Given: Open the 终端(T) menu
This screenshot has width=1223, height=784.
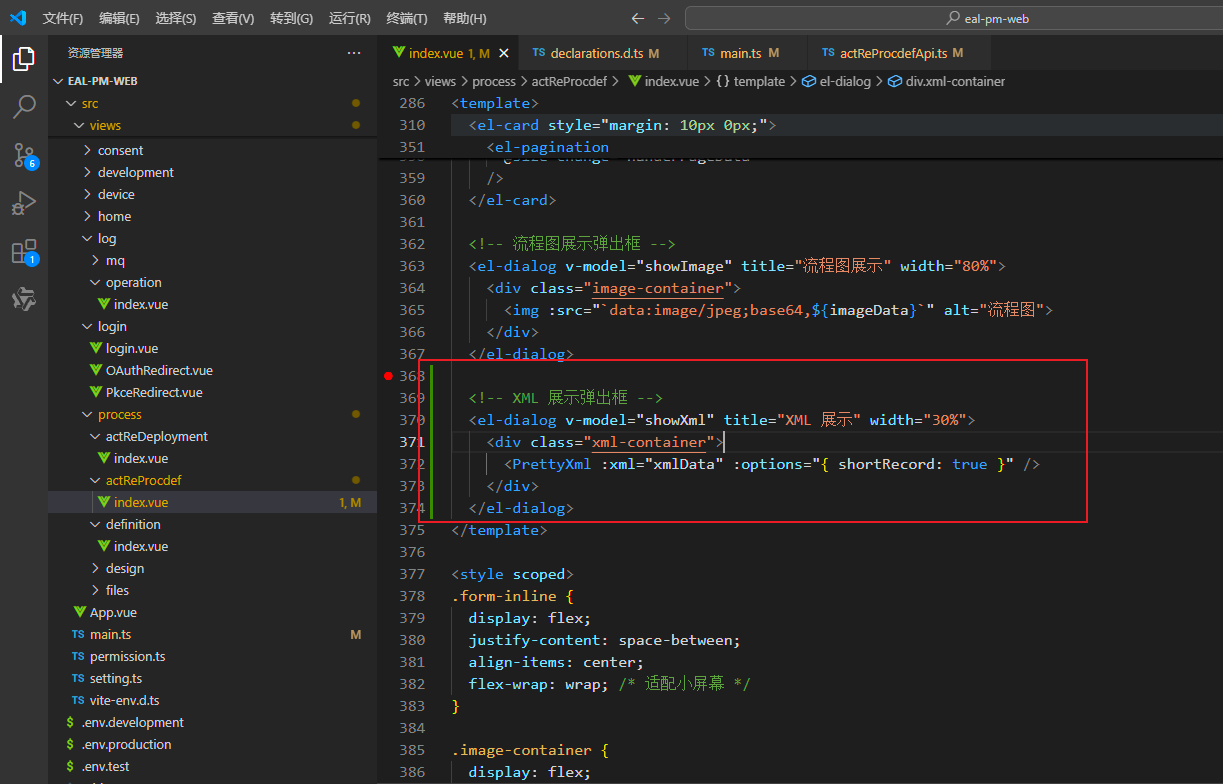Looking at the screenshot, I should point(406,19).
